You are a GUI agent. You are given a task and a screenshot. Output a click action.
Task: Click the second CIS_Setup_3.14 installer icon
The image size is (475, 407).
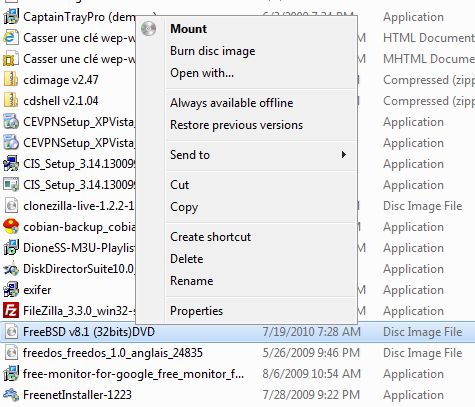pos(11,185)
